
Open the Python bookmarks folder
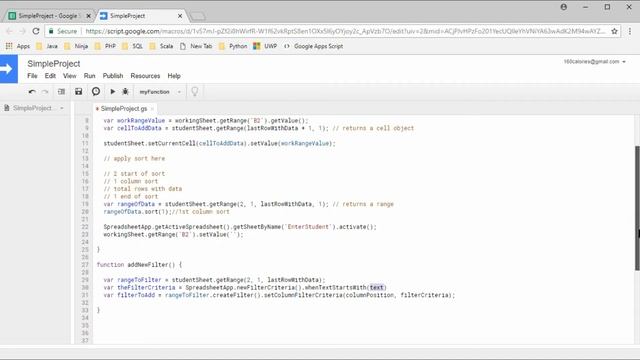point(233,46)
